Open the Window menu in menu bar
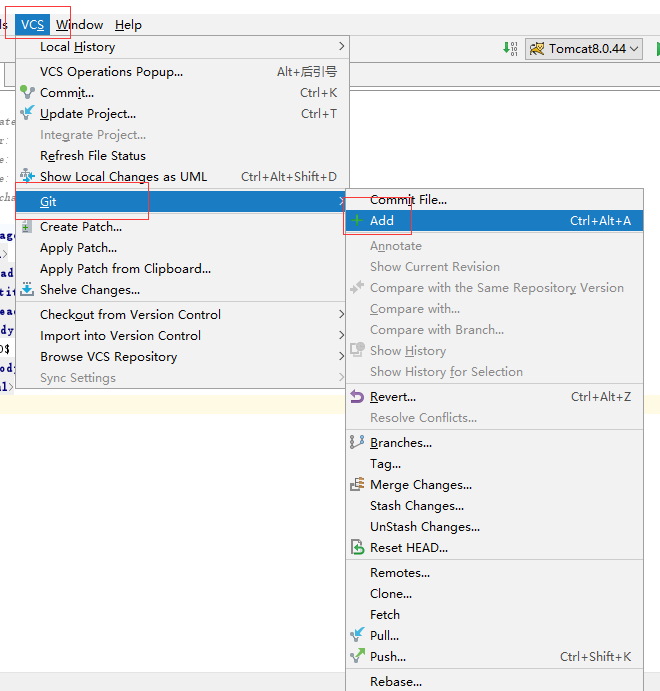 pyautogui.click(x=79, y=25)
